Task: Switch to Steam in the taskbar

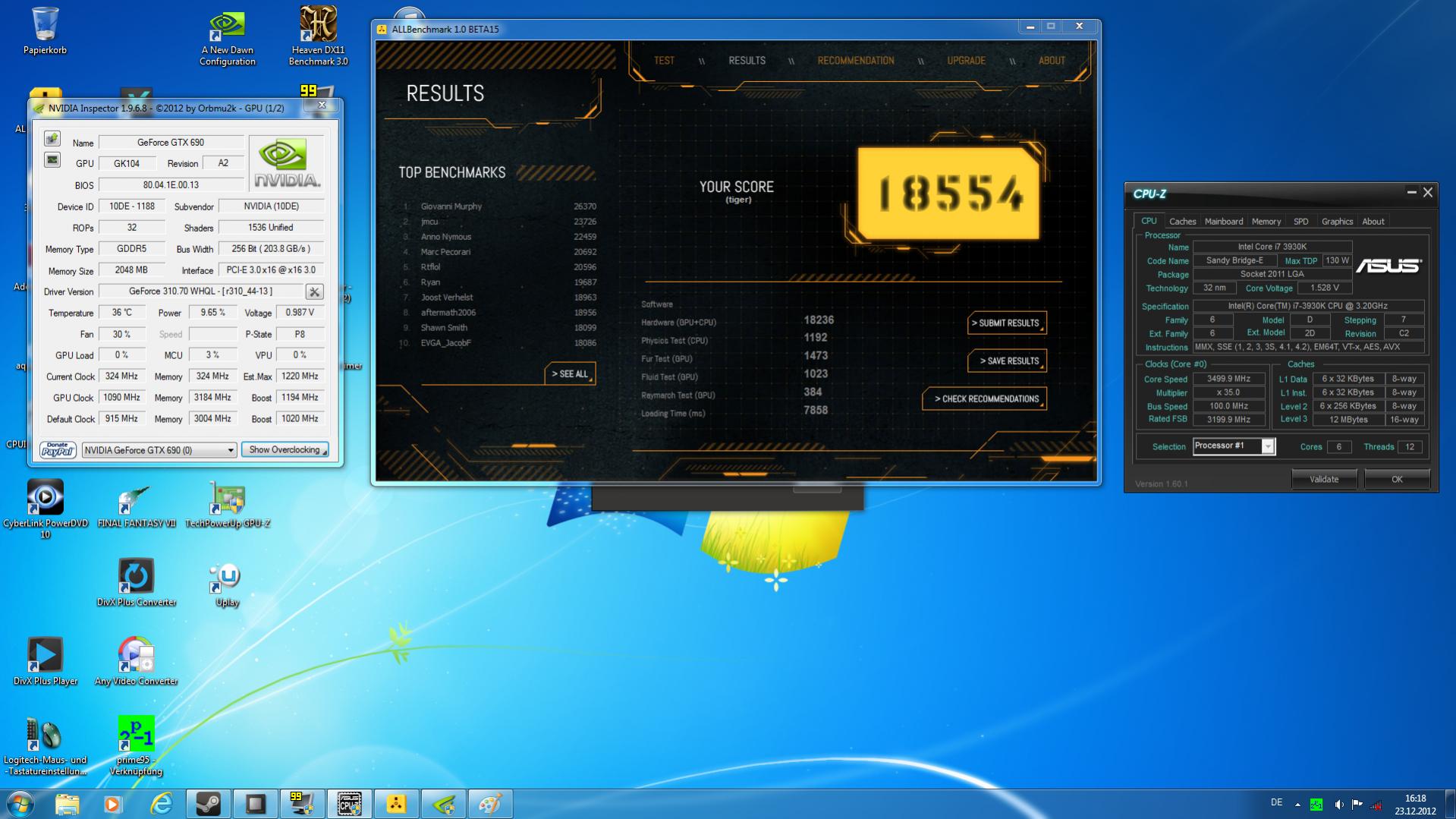Action: click(208, 804)
